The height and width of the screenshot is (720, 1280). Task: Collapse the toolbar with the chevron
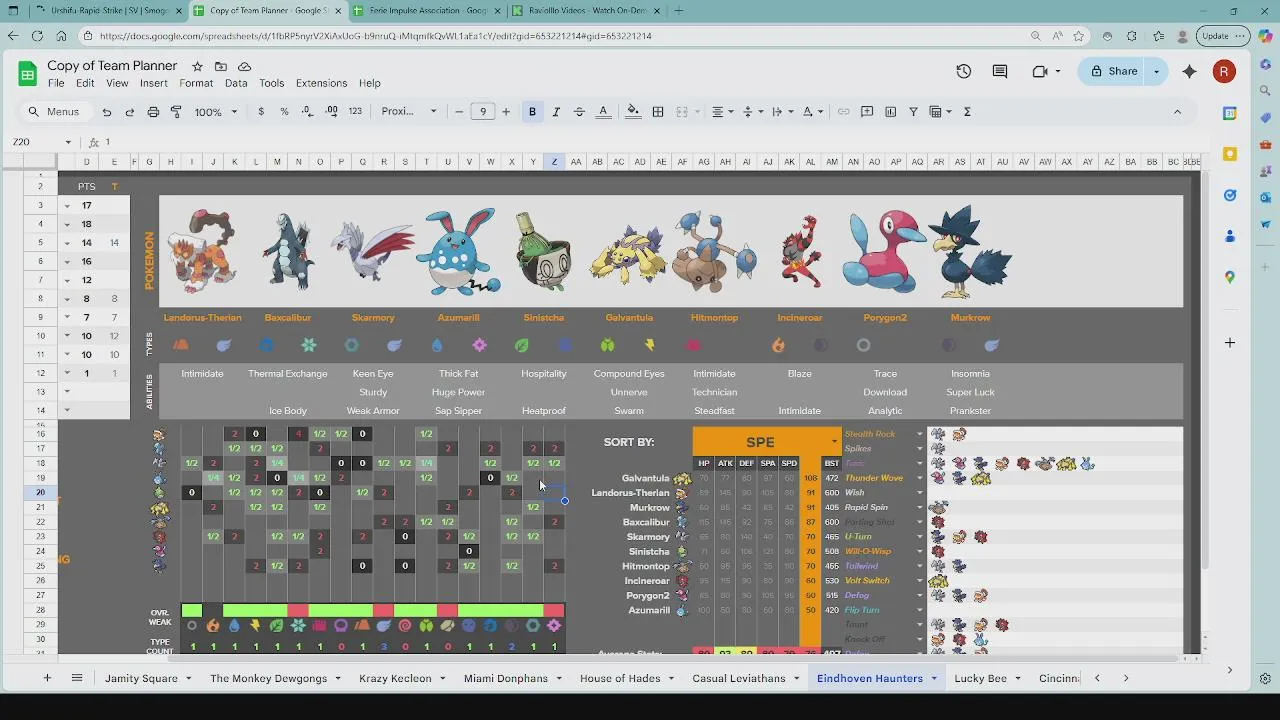(1177, 112)
